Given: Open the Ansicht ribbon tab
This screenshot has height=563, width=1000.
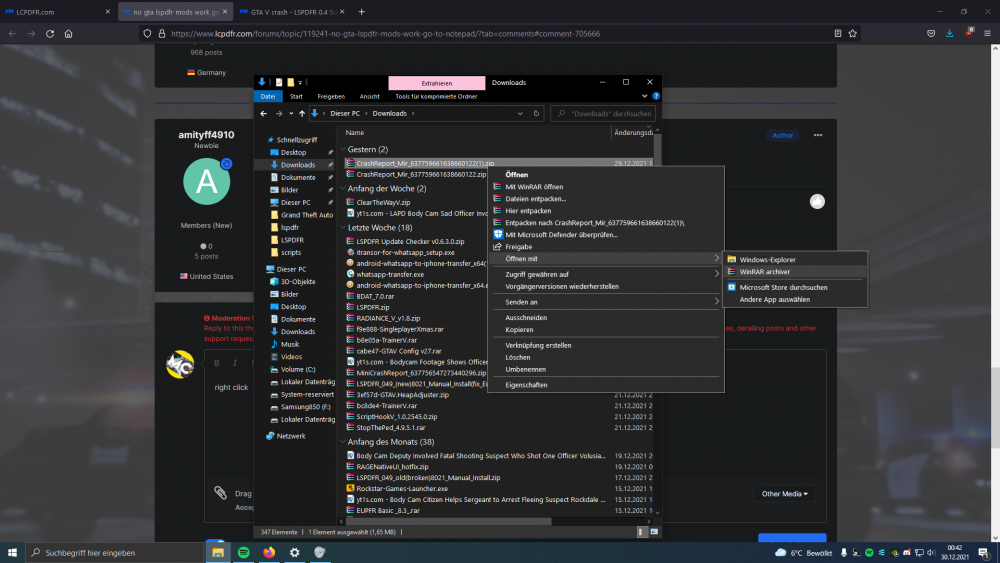Looking at the screenshot, I should tap(369, 96).
